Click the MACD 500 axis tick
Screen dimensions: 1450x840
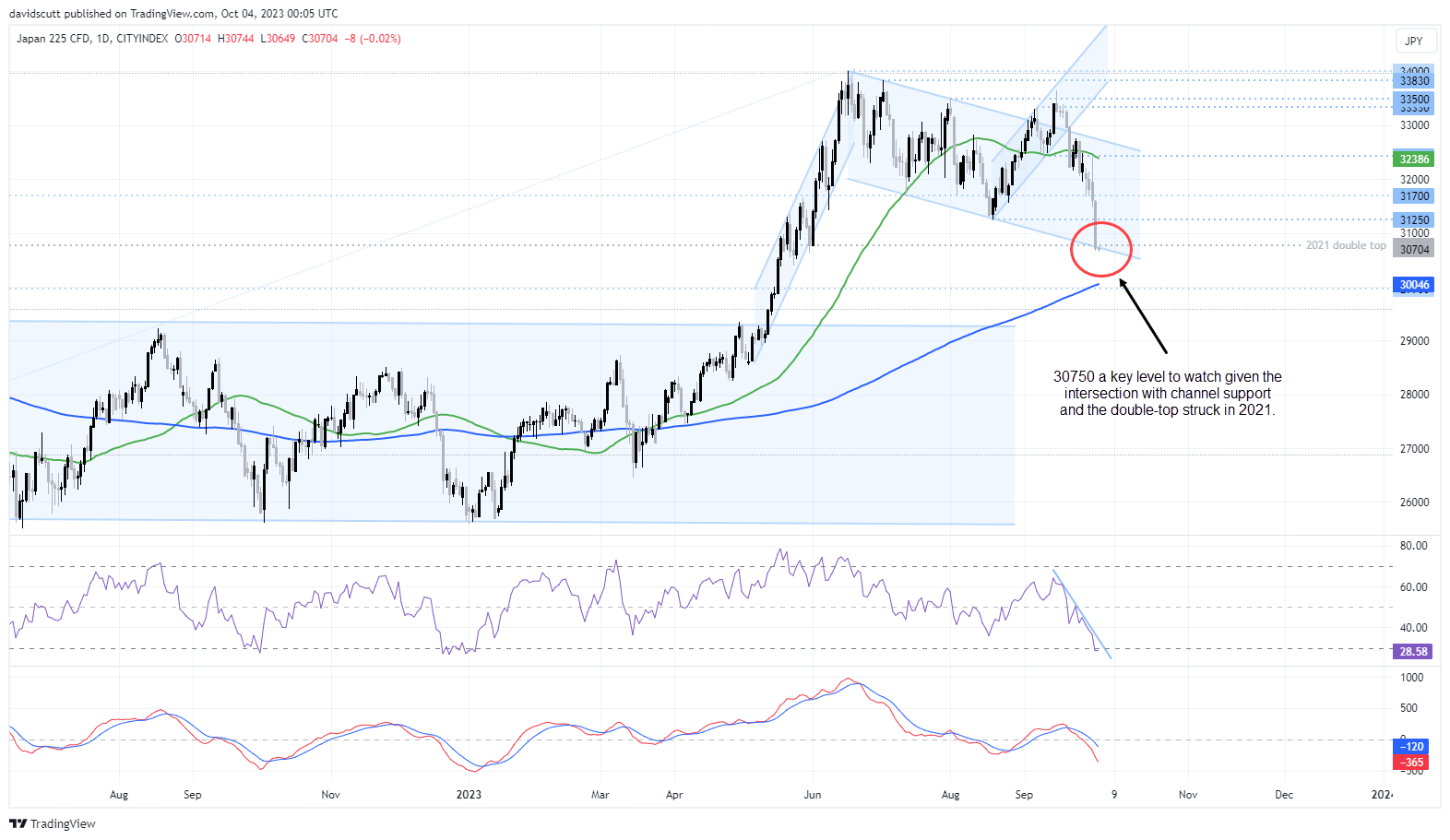pos(1408,708)
